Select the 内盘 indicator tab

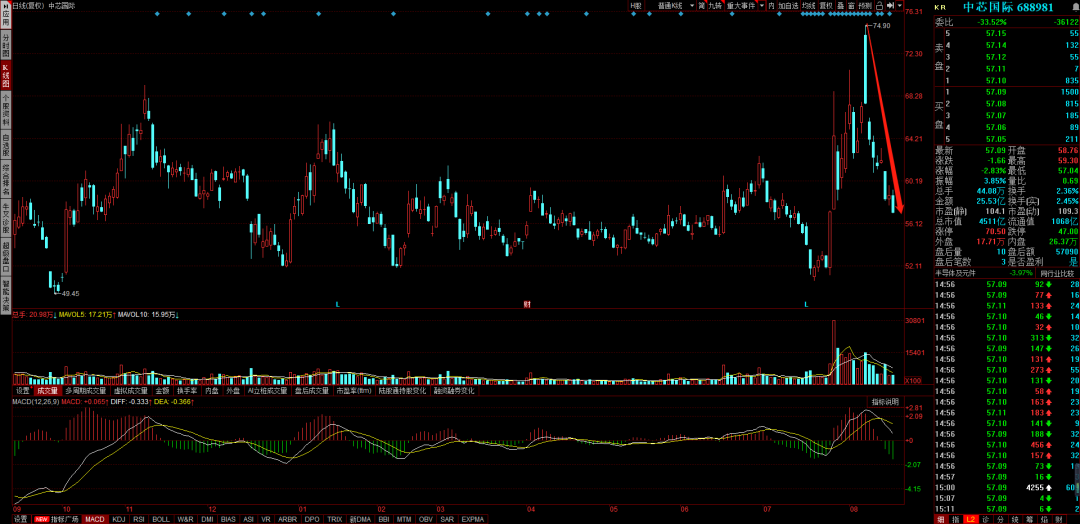(x=212, y=390)
